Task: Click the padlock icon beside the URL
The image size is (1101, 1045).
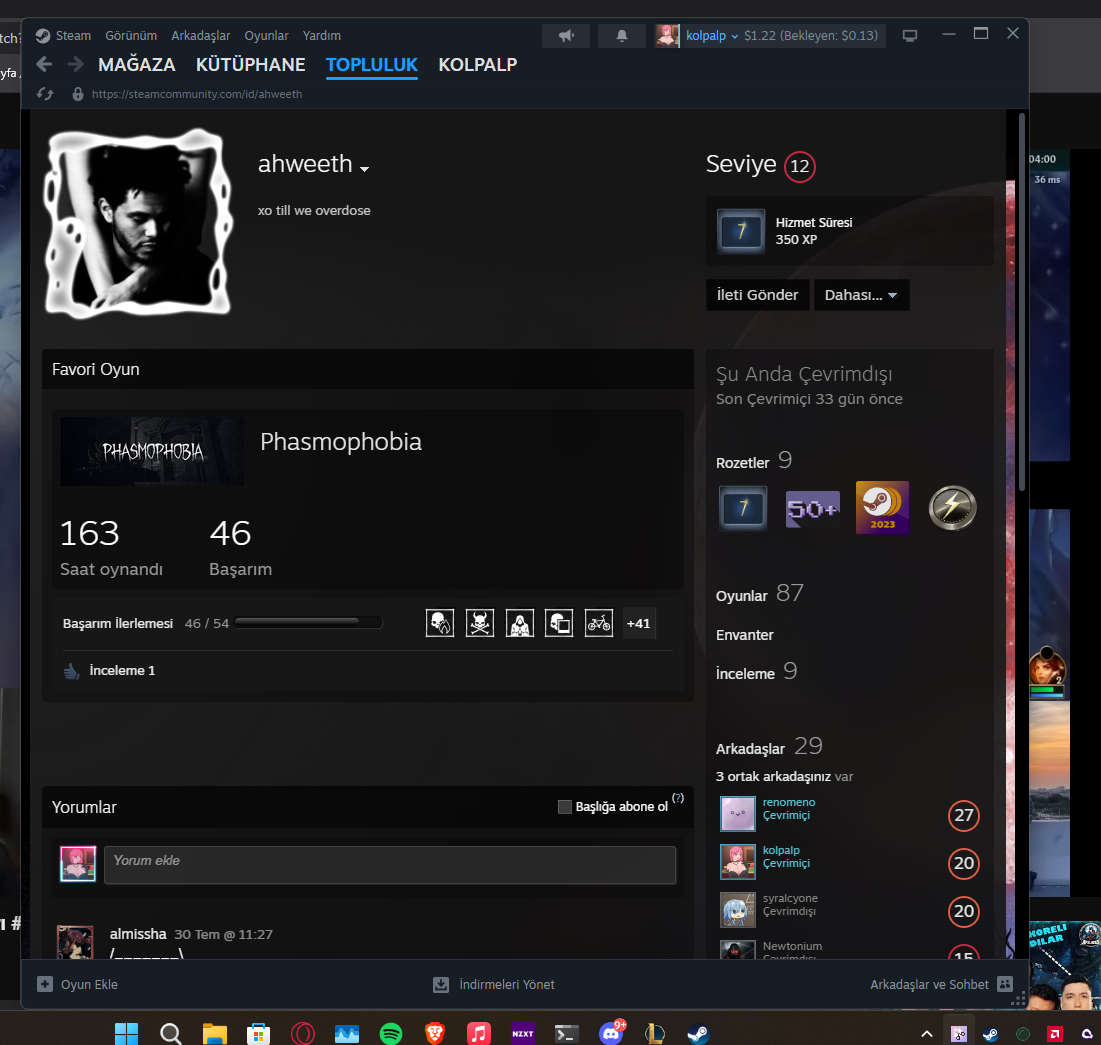Action: pyautogui.click(x=78, y=94)
